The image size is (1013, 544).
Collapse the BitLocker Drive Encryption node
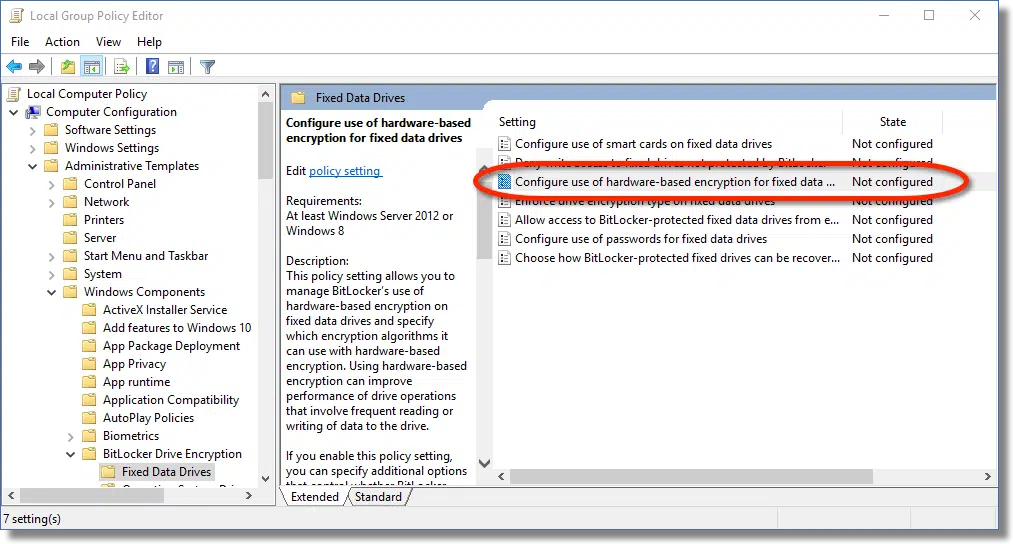coord(70,454)
